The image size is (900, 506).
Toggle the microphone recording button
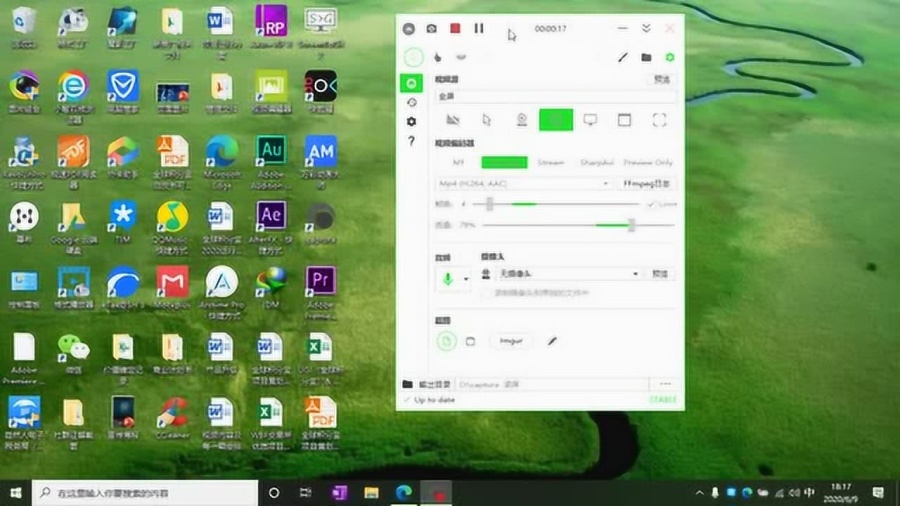[448, 279]
